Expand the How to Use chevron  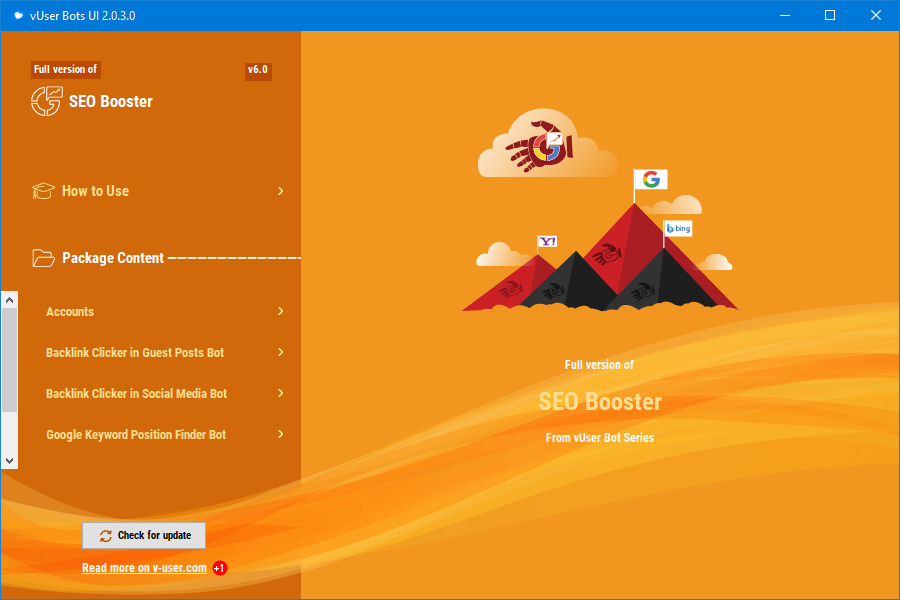[x=281, y=191]
